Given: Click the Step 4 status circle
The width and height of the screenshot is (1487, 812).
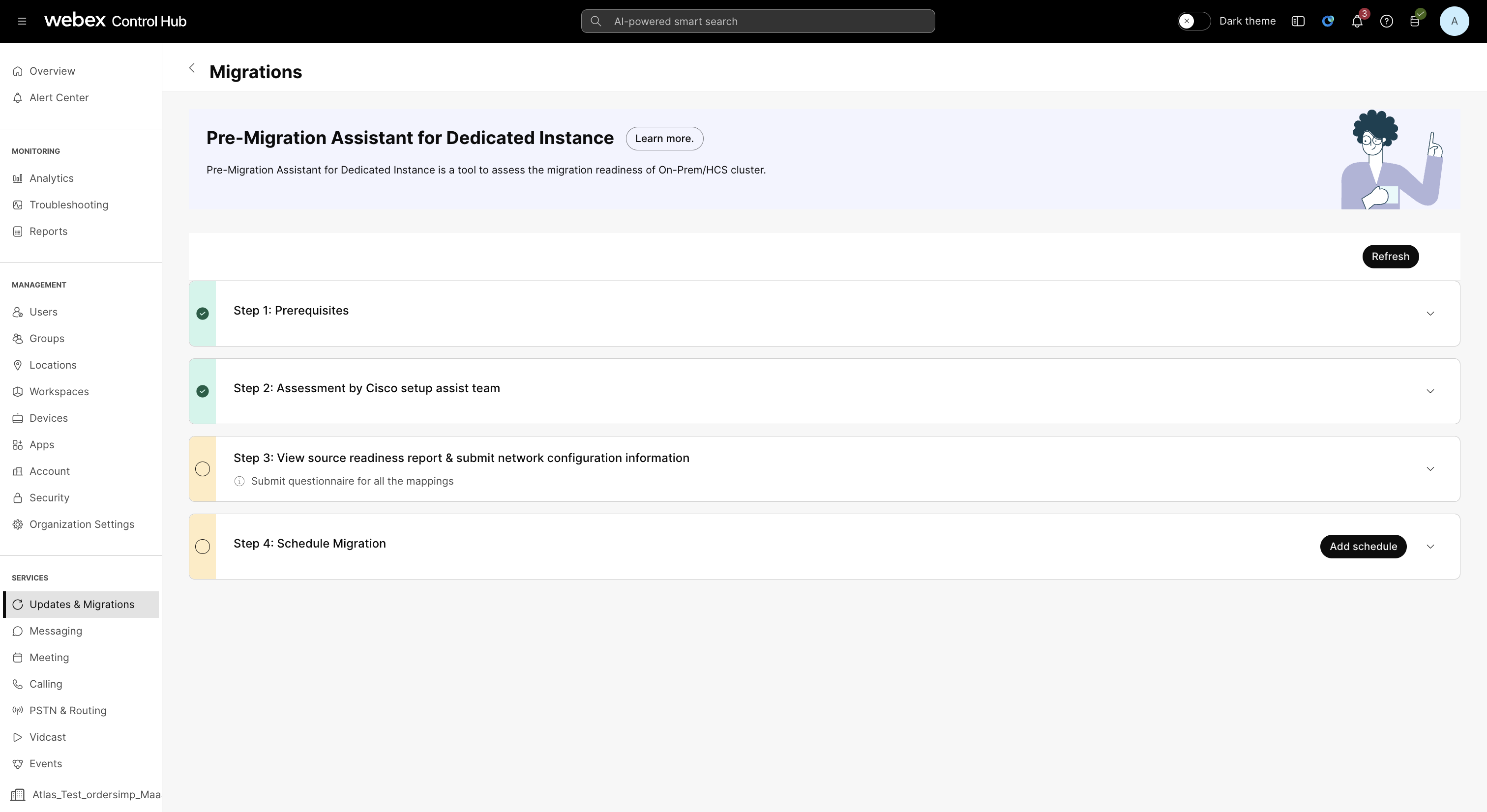Looking at the screenshot, I should pyautogui.click(x=203, y=547).
